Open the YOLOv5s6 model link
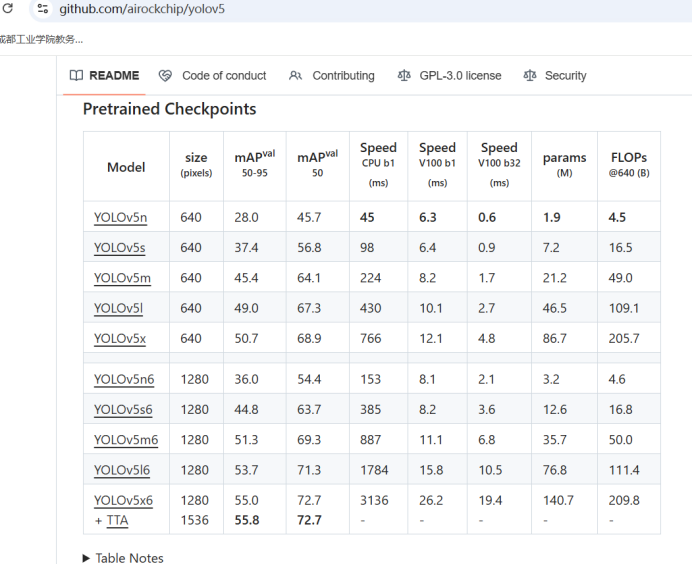 pyautogui.click(x=123, y=410)
